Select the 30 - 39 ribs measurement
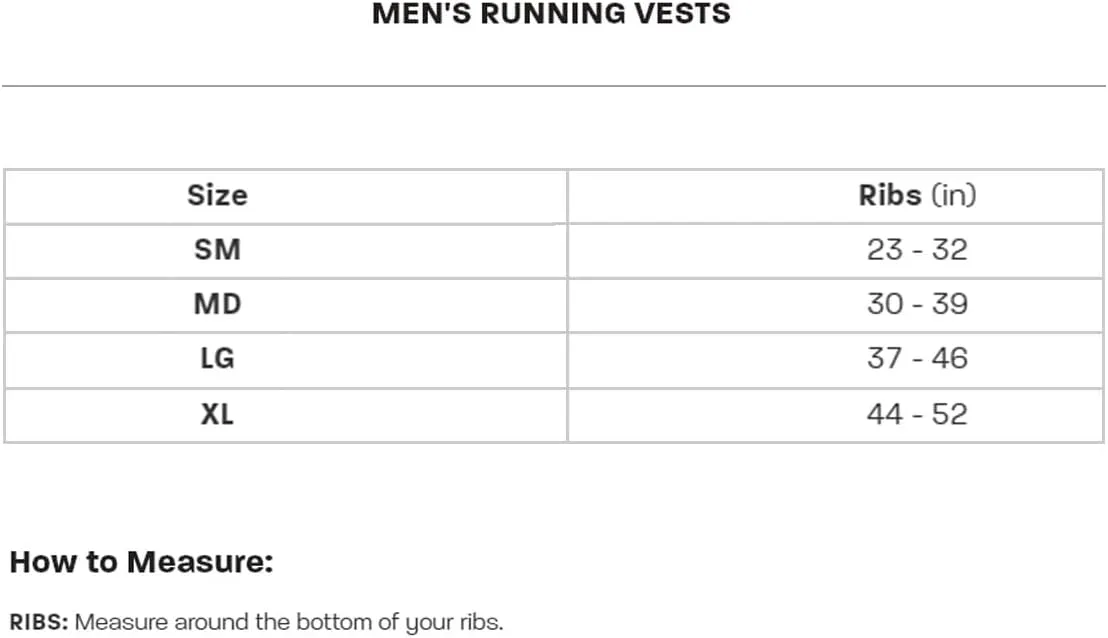1108x638 pixels. tap(917, 305)
